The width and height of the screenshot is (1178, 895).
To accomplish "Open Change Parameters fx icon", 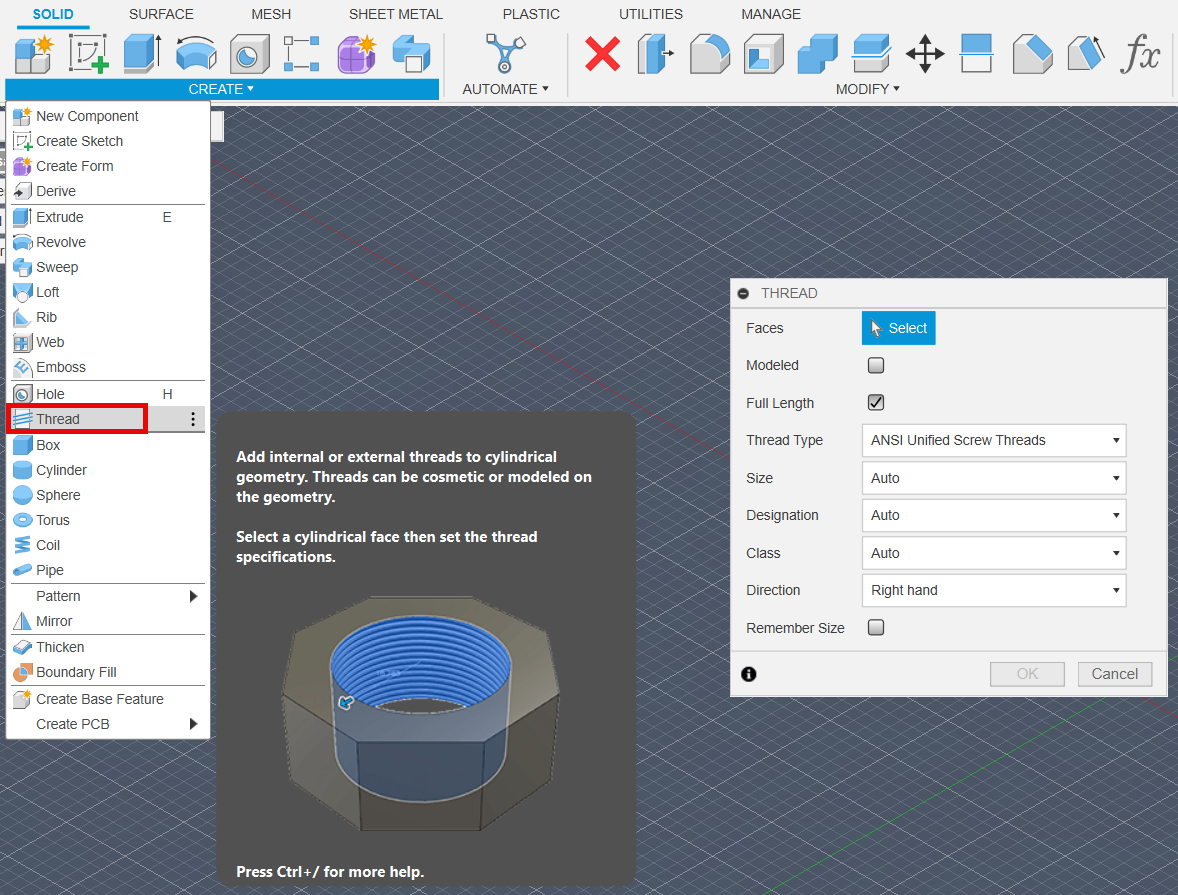I will coord(1140,53).
